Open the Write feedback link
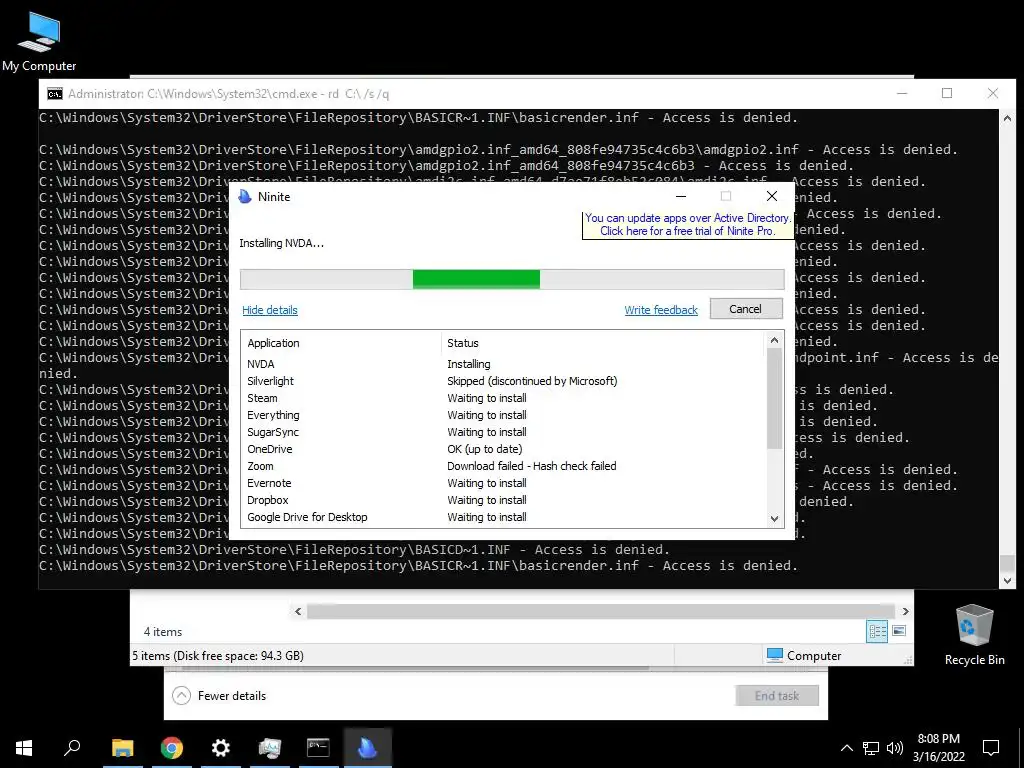The height and width of the screenshot is (768, 1024). click(x=661, y=310)
